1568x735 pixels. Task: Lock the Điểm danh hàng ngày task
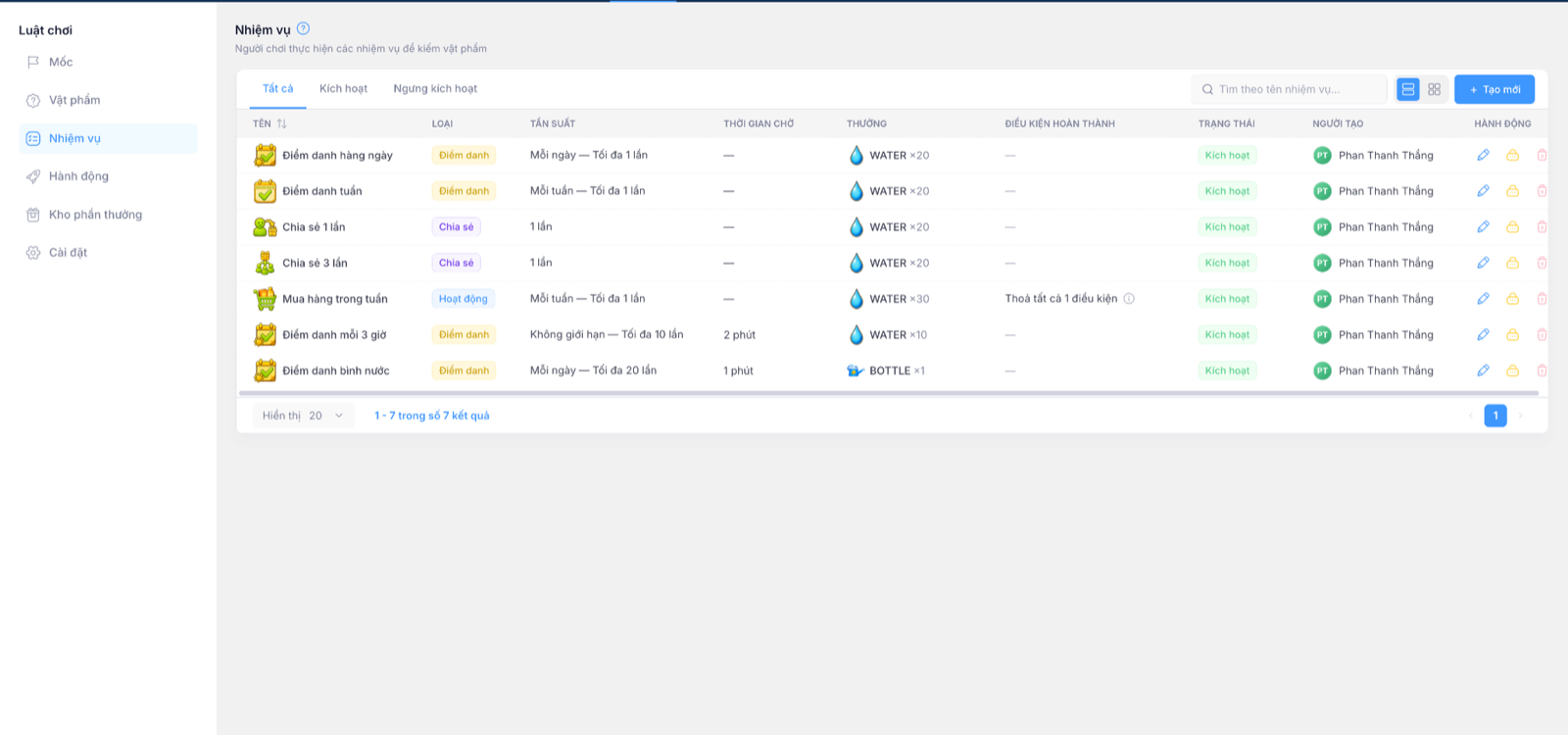pyautogui.click(x=1512, y=155)
